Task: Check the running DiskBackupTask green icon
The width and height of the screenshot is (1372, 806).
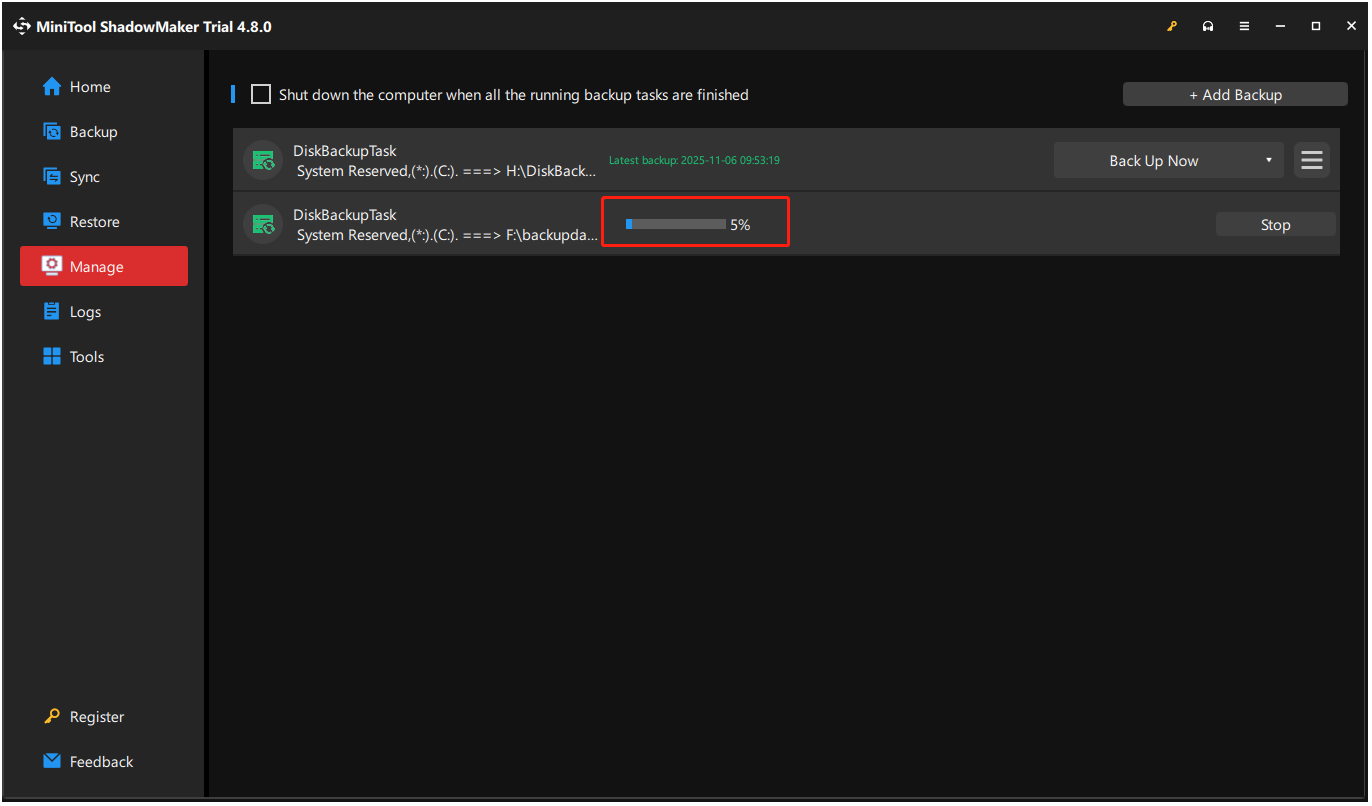Action: pos(262,224)
